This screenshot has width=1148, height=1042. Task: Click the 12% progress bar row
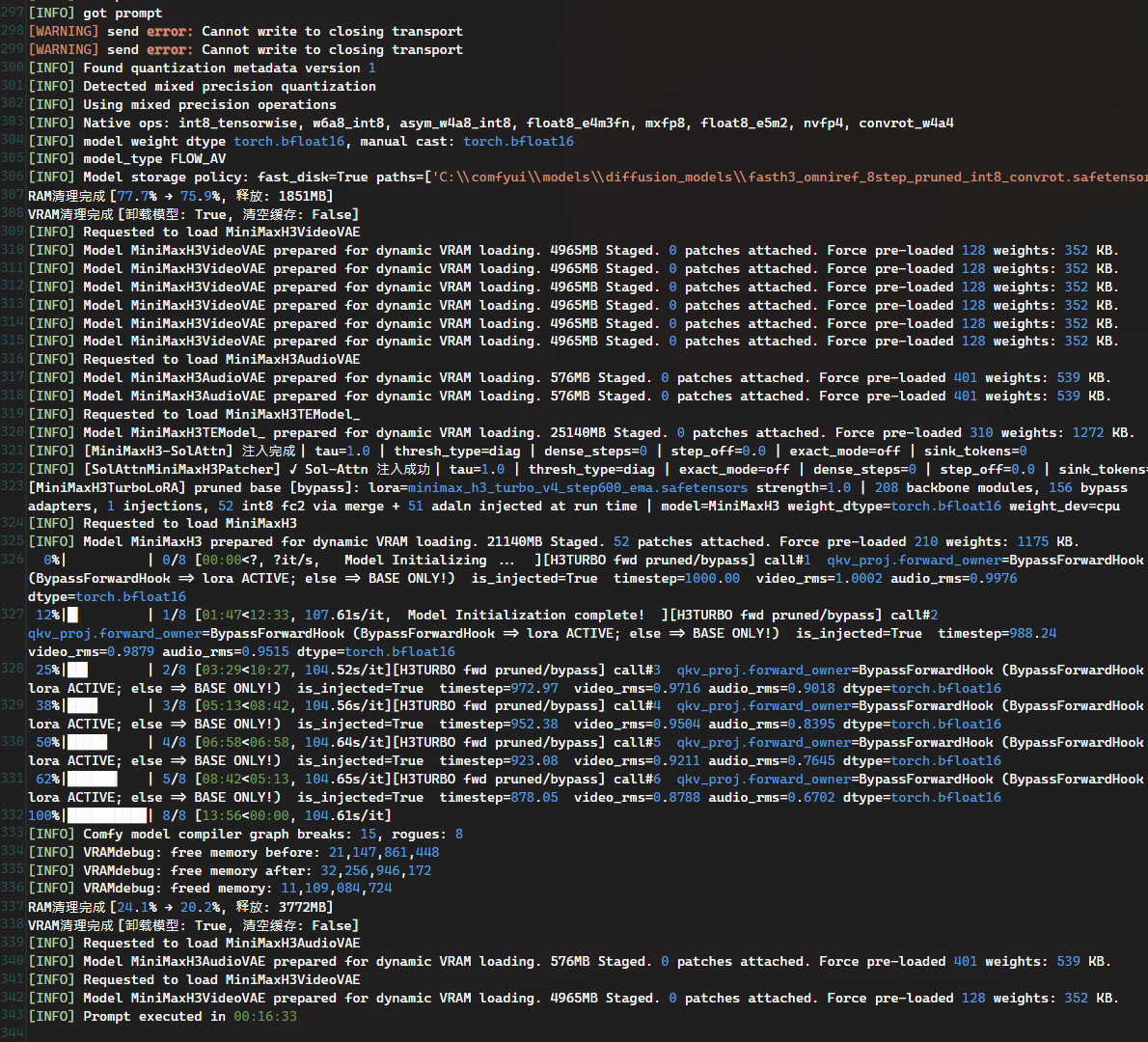point(542,634)
